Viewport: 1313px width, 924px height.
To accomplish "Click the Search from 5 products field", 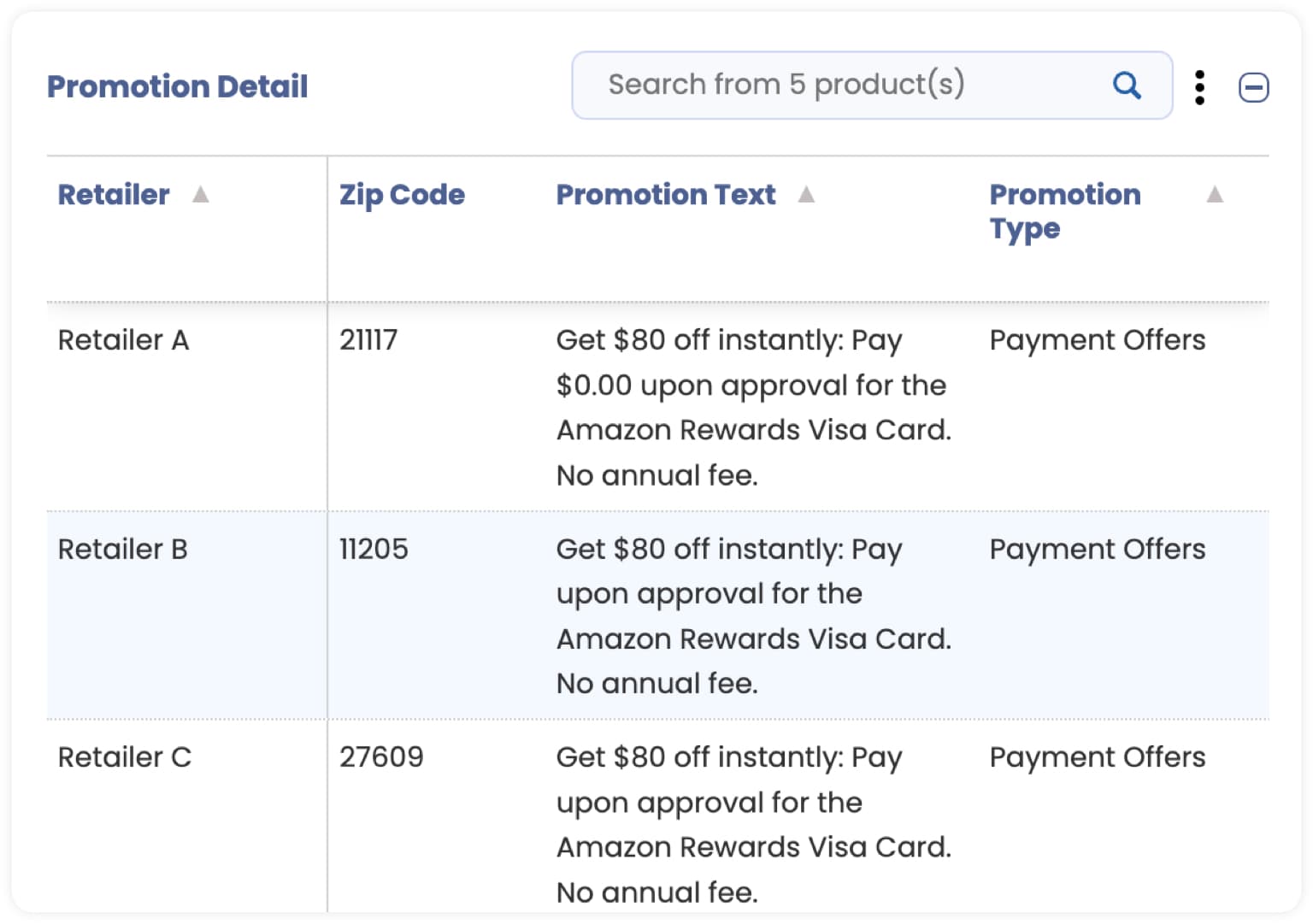I will click(855, 85).
